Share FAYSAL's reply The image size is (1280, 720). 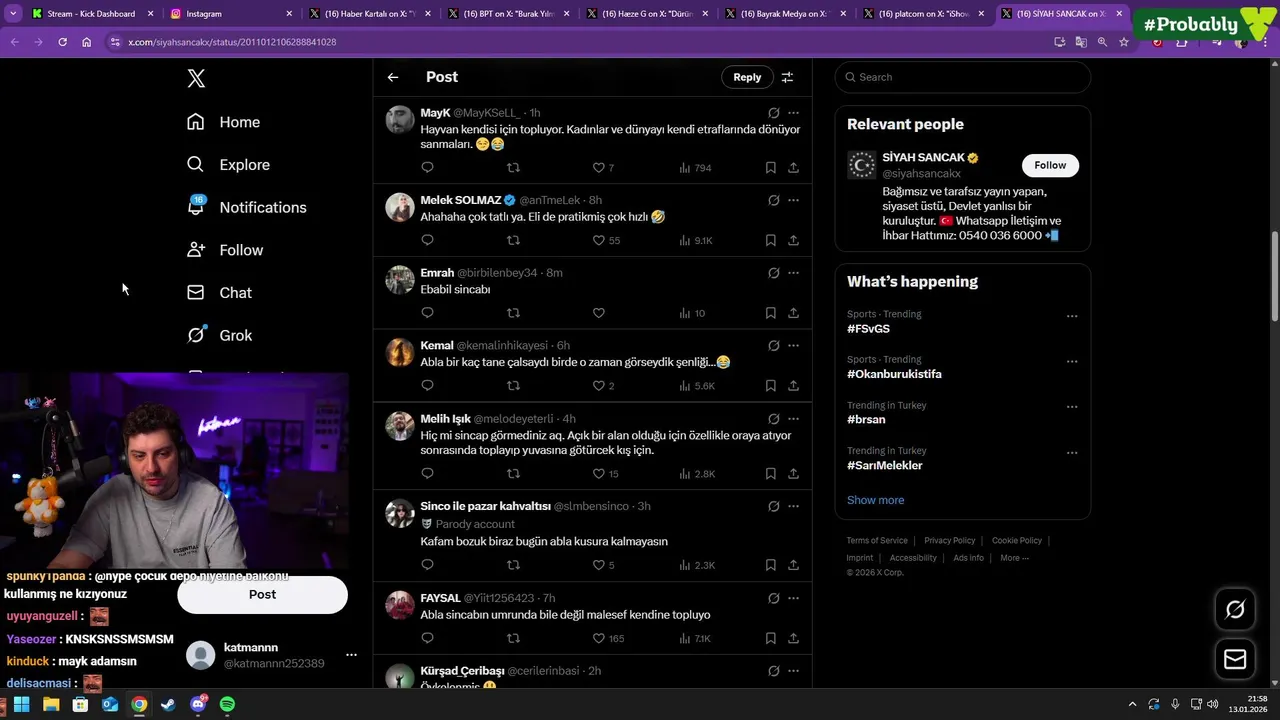[x=793, y=638]
